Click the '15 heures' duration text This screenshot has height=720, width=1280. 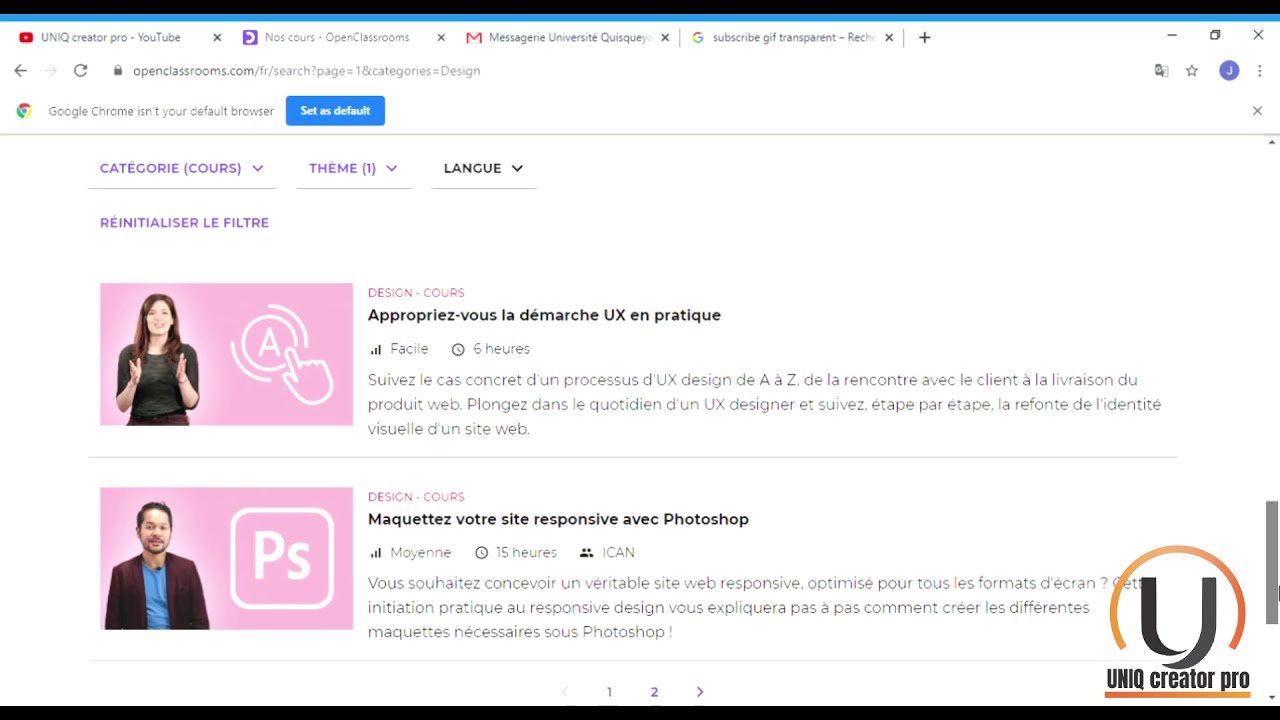(526, 553)
